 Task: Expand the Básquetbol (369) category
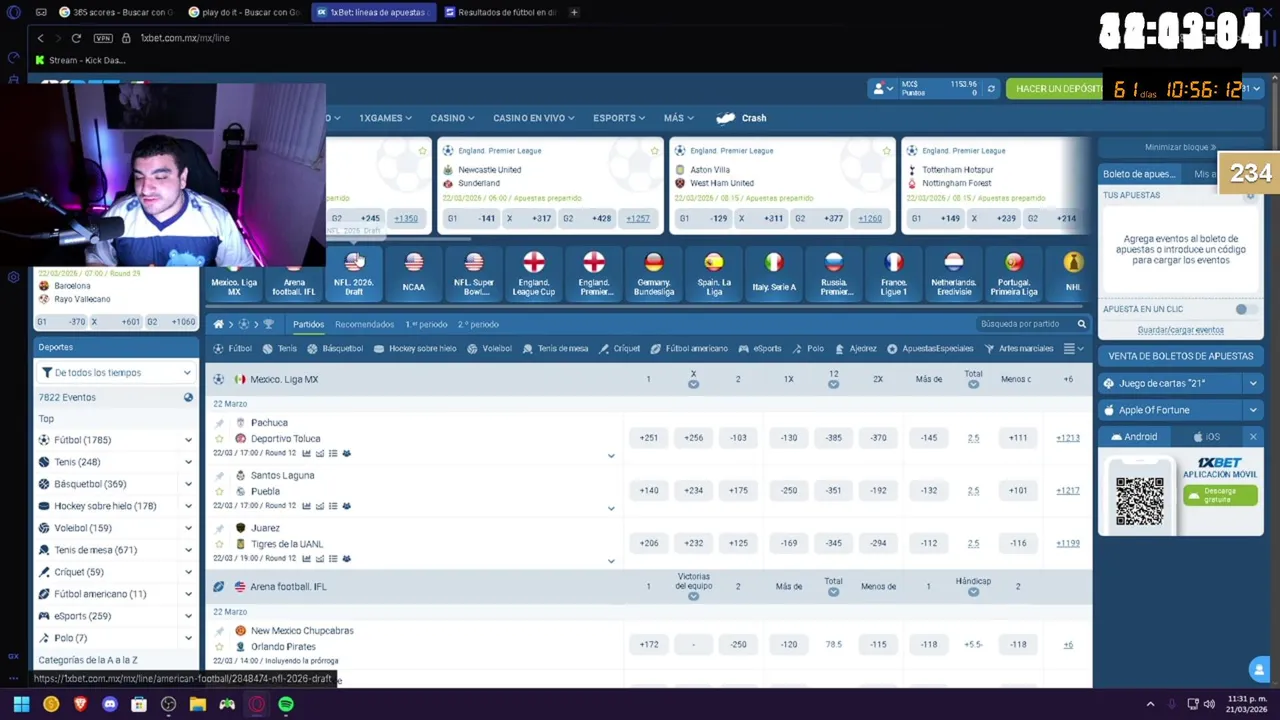click(x=188, y=484)
